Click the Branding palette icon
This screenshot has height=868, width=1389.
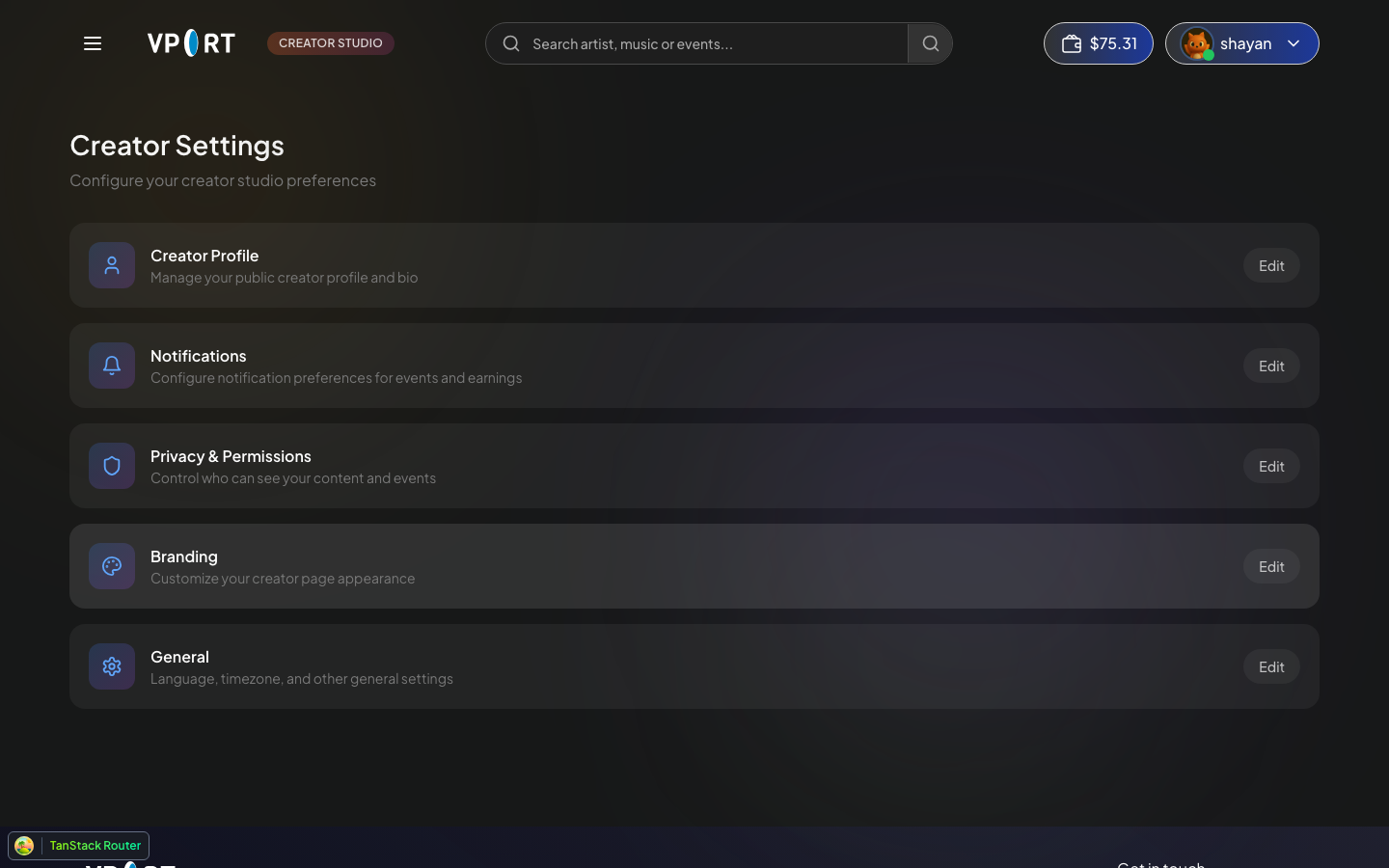(x=112, y=566)
